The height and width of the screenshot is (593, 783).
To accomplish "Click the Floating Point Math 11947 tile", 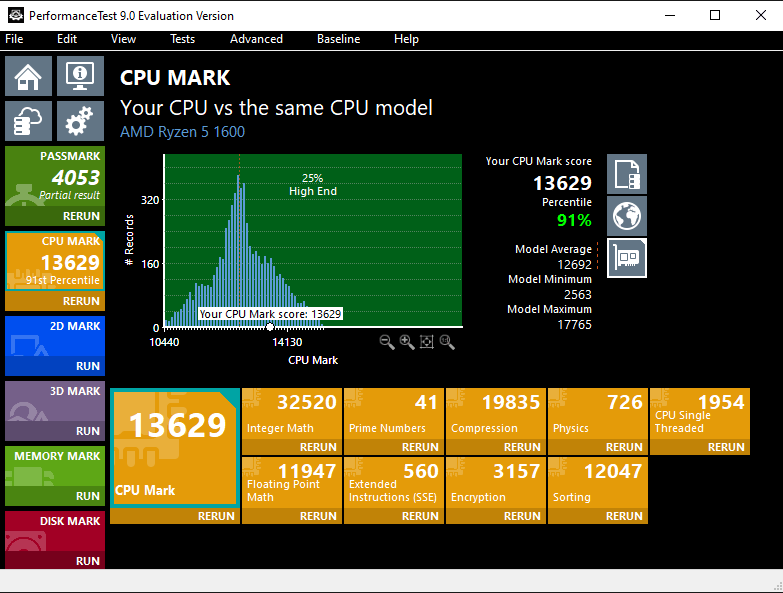I will [292, 483].
